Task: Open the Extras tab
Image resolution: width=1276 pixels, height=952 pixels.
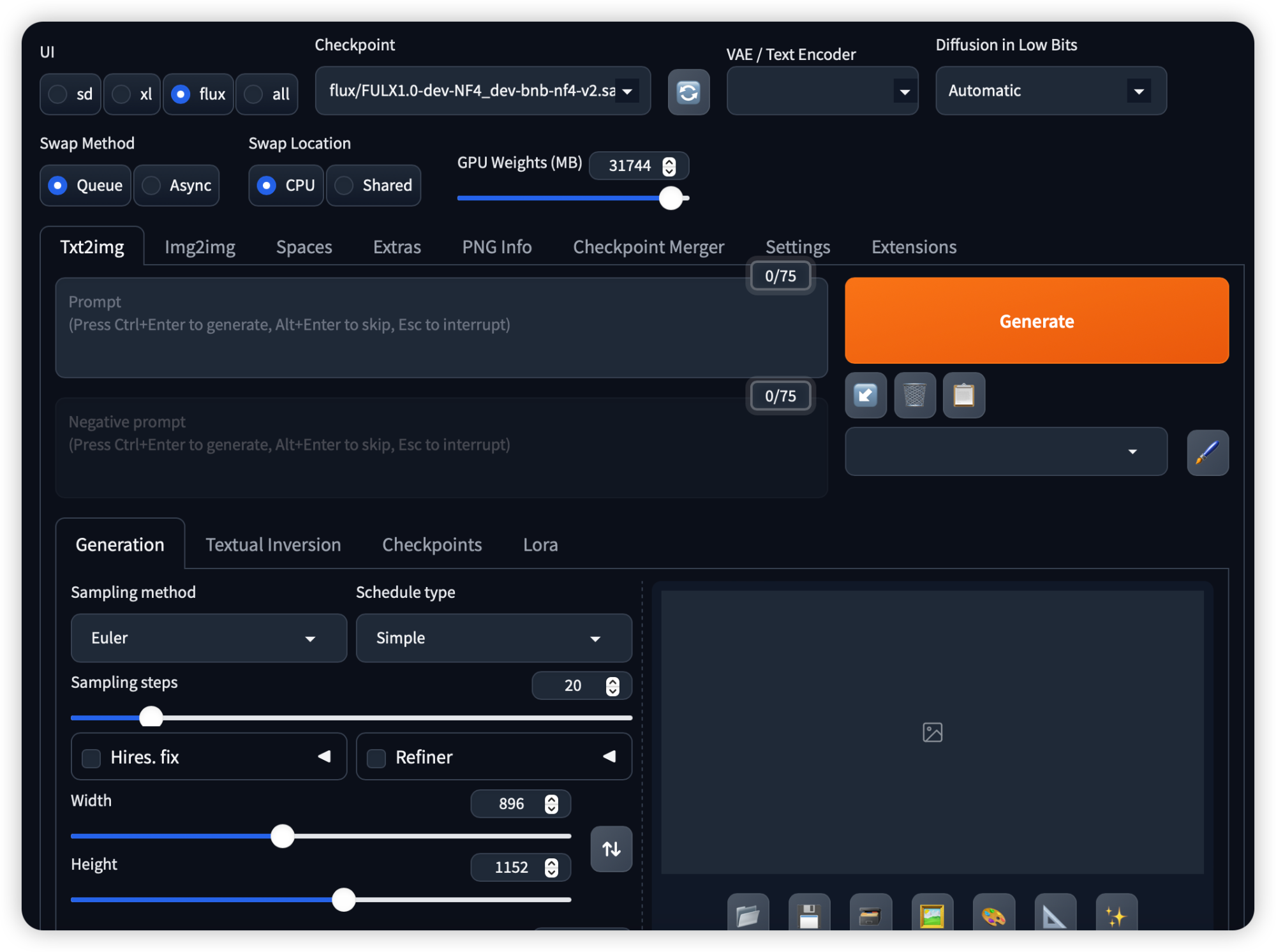Action: (397, 247)
